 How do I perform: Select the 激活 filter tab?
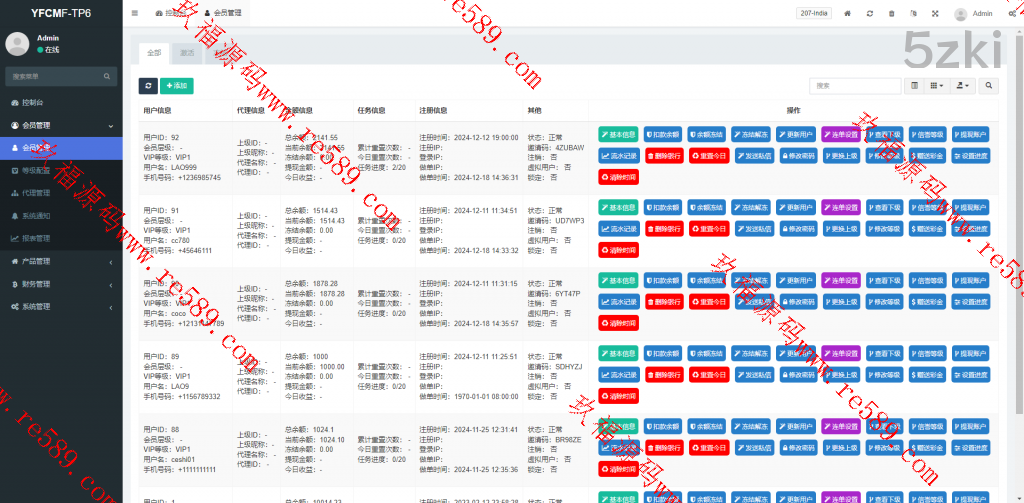pos(187,53)
